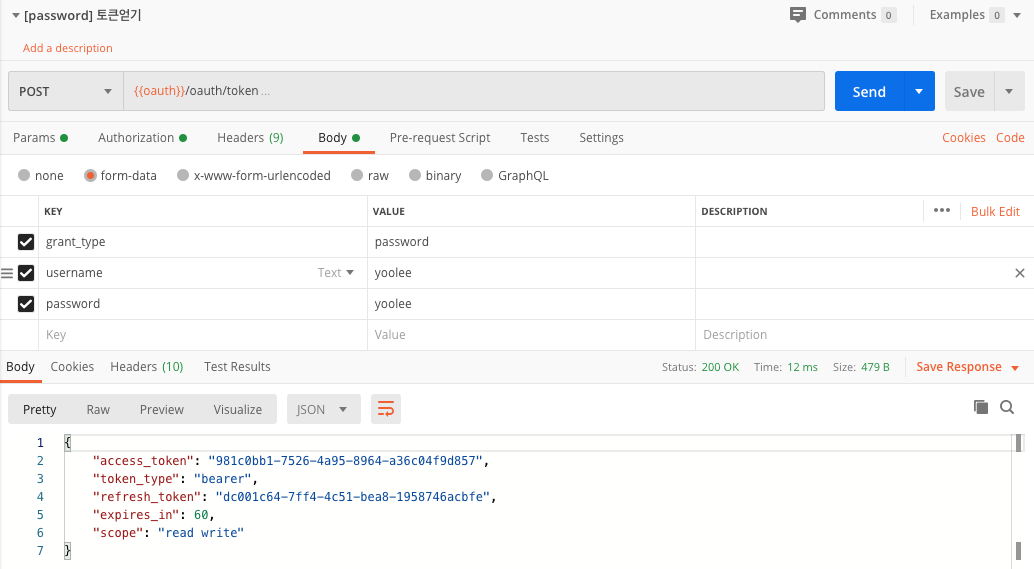Click the Save button
The image size is (1034, 569).
tap(969, 91)
